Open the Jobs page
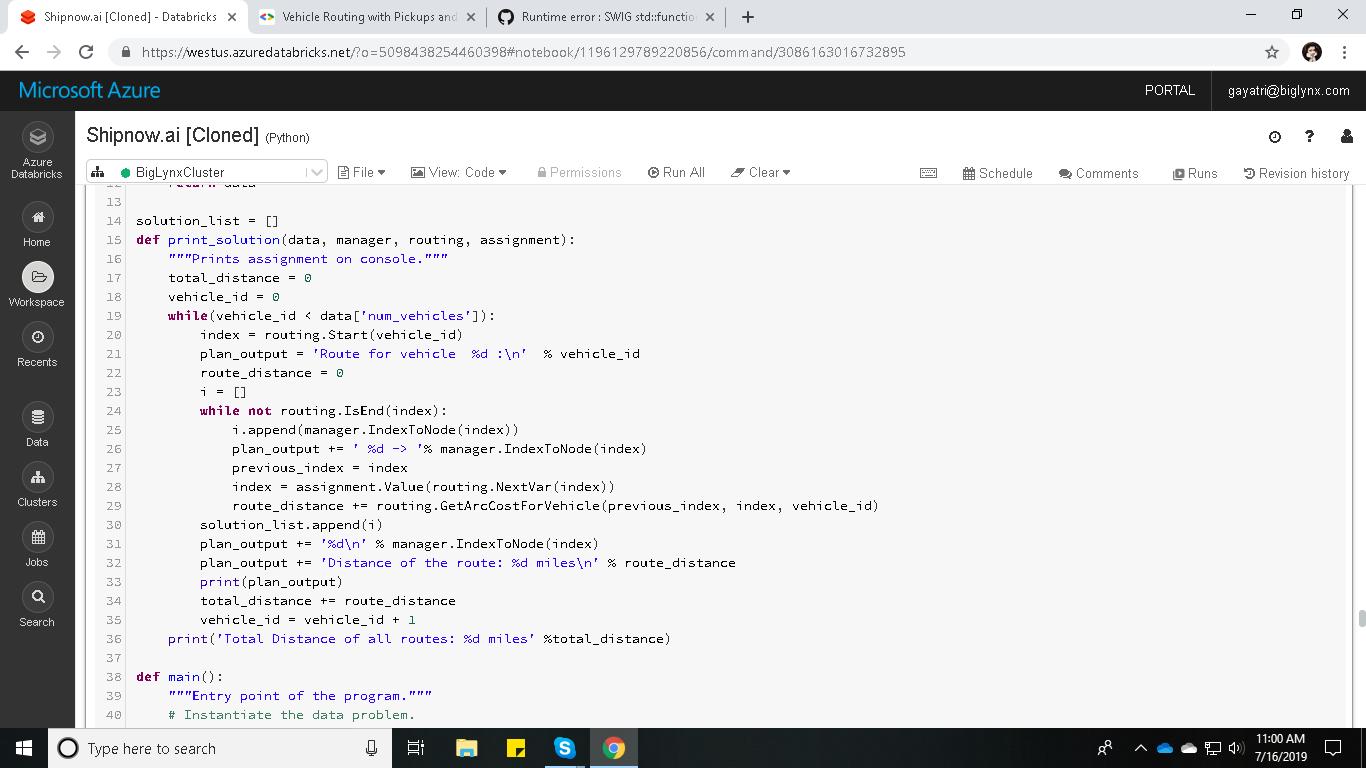 pyautogui.click(x=37, y=547)
